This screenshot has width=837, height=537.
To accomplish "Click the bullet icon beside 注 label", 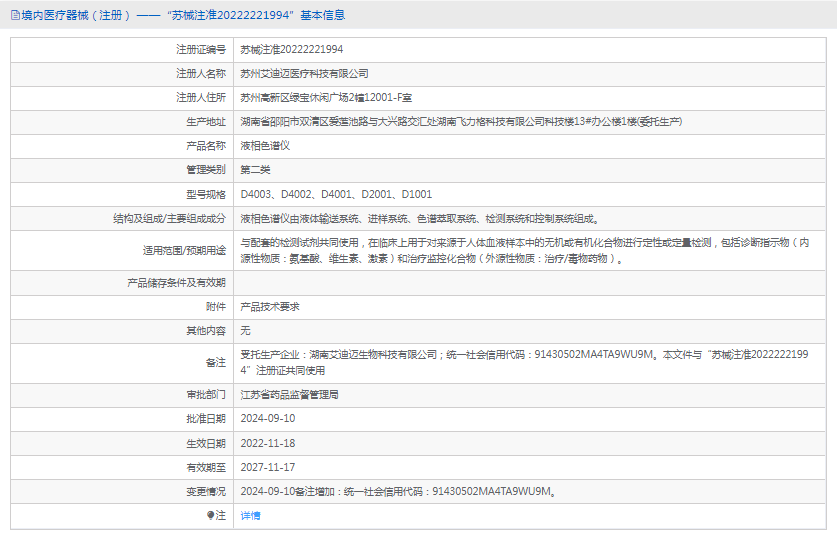I will 210,515.
